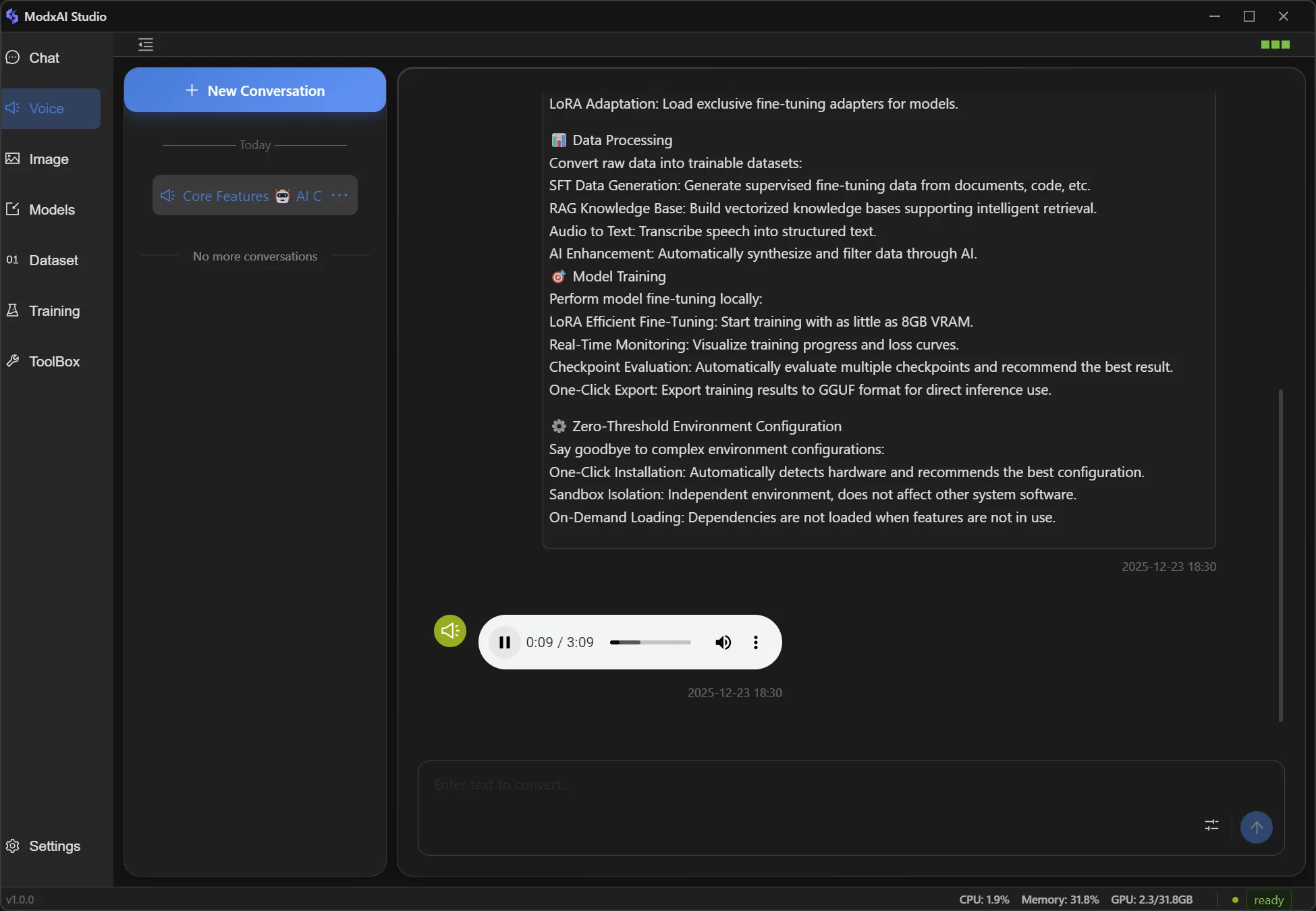Open the ToolBox wrench section

(53, 362)
